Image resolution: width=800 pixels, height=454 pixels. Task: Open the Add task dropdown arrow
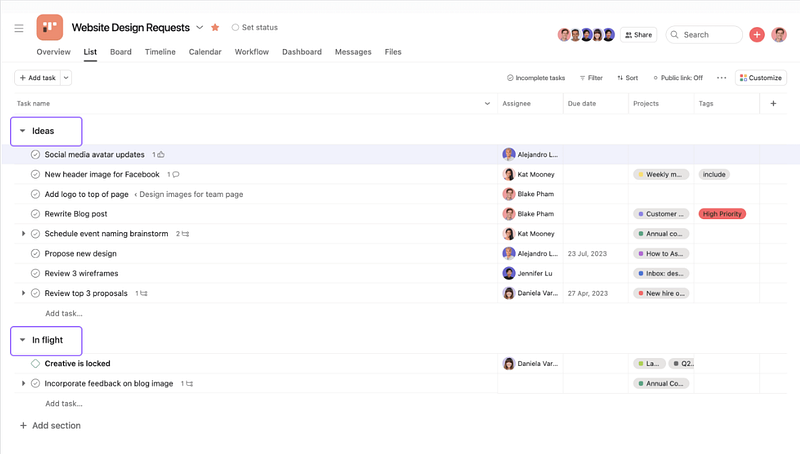[66, 78]
